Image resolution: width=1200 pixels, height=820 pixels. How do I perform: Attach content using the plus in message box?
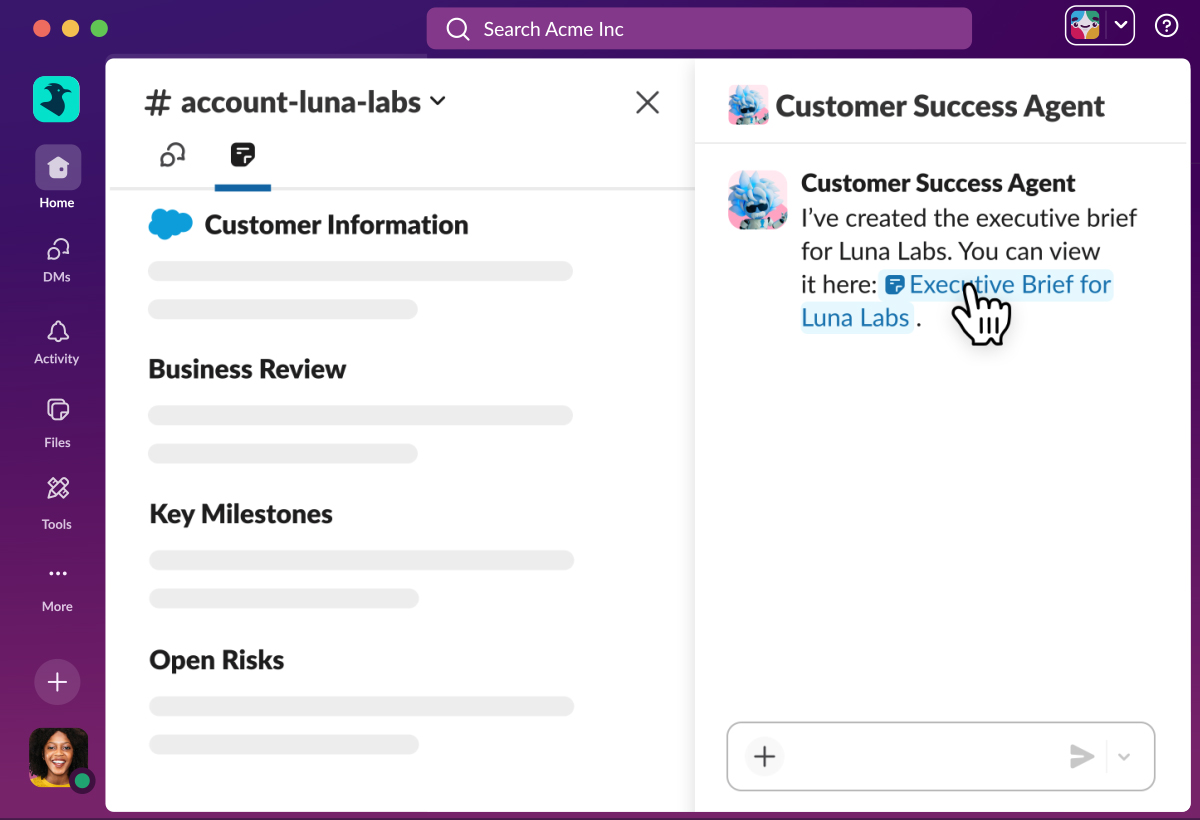tap(763, 757)
